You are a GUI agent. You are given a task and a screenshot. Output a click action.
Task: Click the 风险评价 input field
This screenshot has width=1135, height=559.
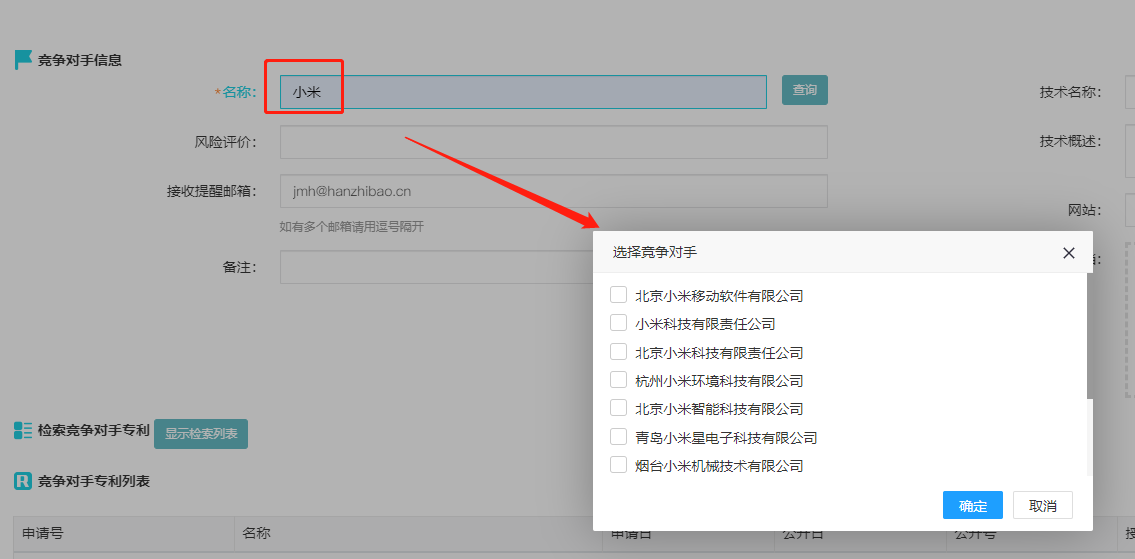[x=553, y=142]
